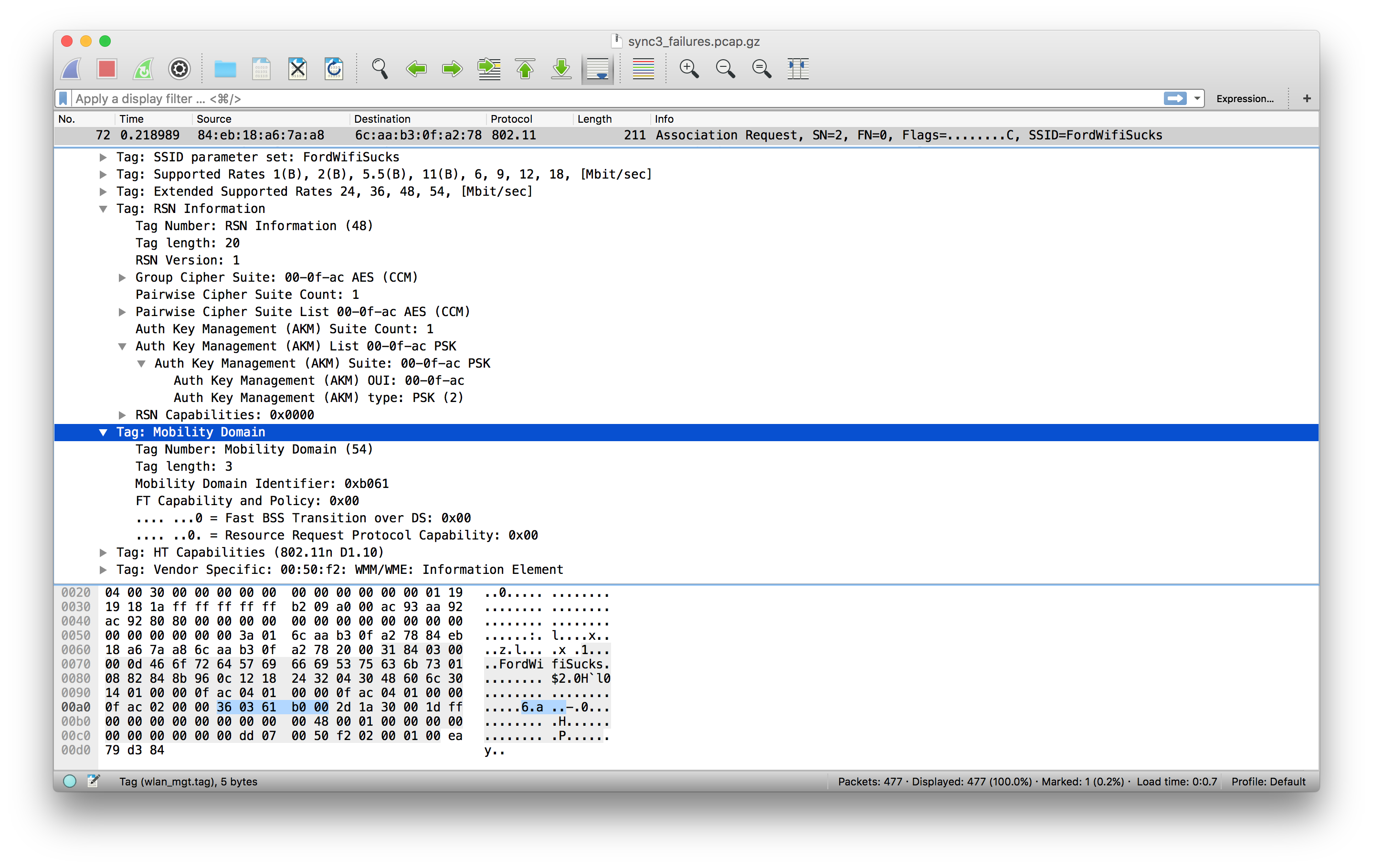
Task: Open display filter history dropdown arrow
Action: click(x=1197, y=99)
